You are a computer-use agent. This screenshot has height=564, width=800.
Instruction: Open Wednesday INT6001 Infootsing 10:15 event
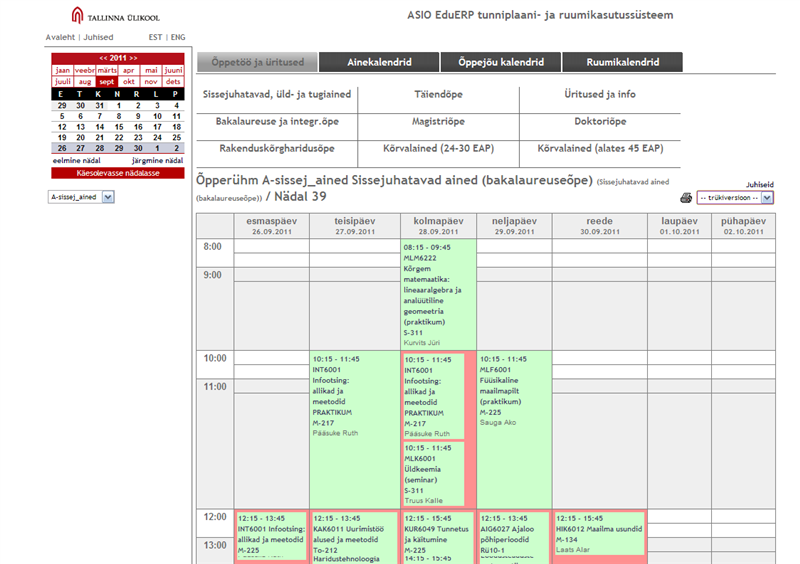click(x=434, y=396)
